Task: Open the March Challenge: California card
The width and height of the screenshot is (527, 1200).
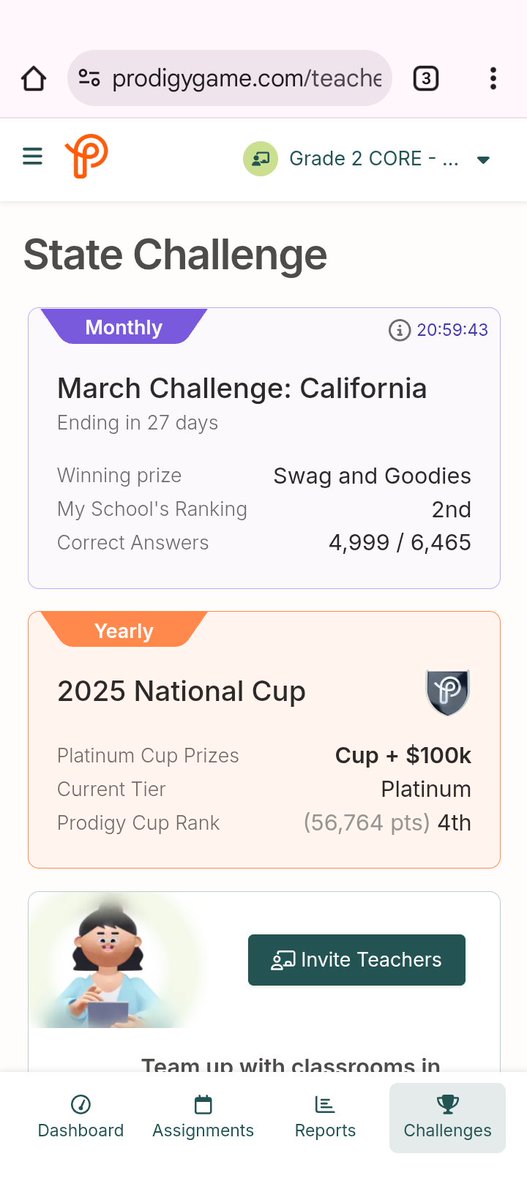Action: [x=264, y=448]
